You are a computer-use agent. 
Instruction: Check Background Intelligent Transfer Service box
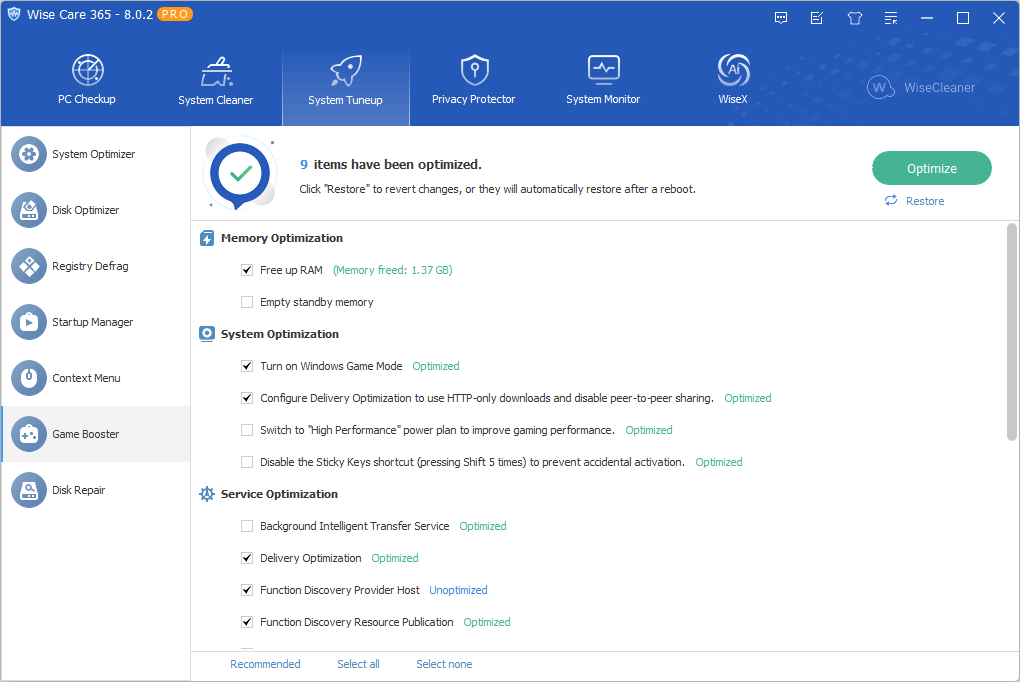(x=247, y=526)
